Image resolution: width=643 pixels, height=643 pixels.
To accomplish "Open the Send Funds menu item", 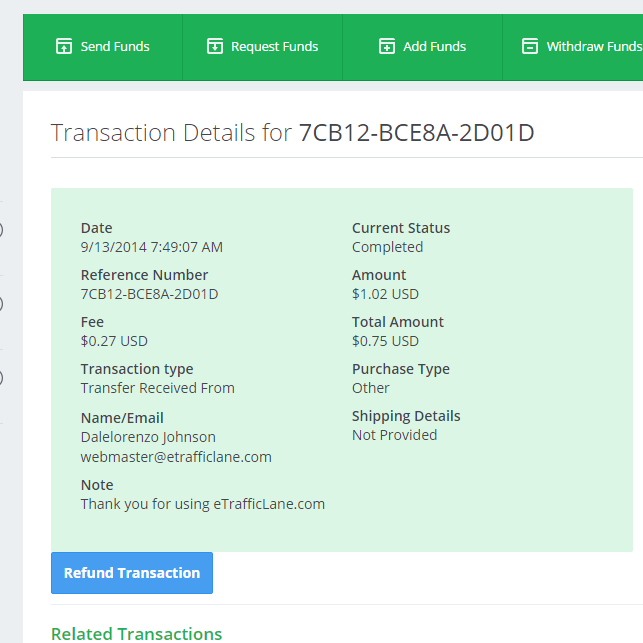I will point(103,47).
